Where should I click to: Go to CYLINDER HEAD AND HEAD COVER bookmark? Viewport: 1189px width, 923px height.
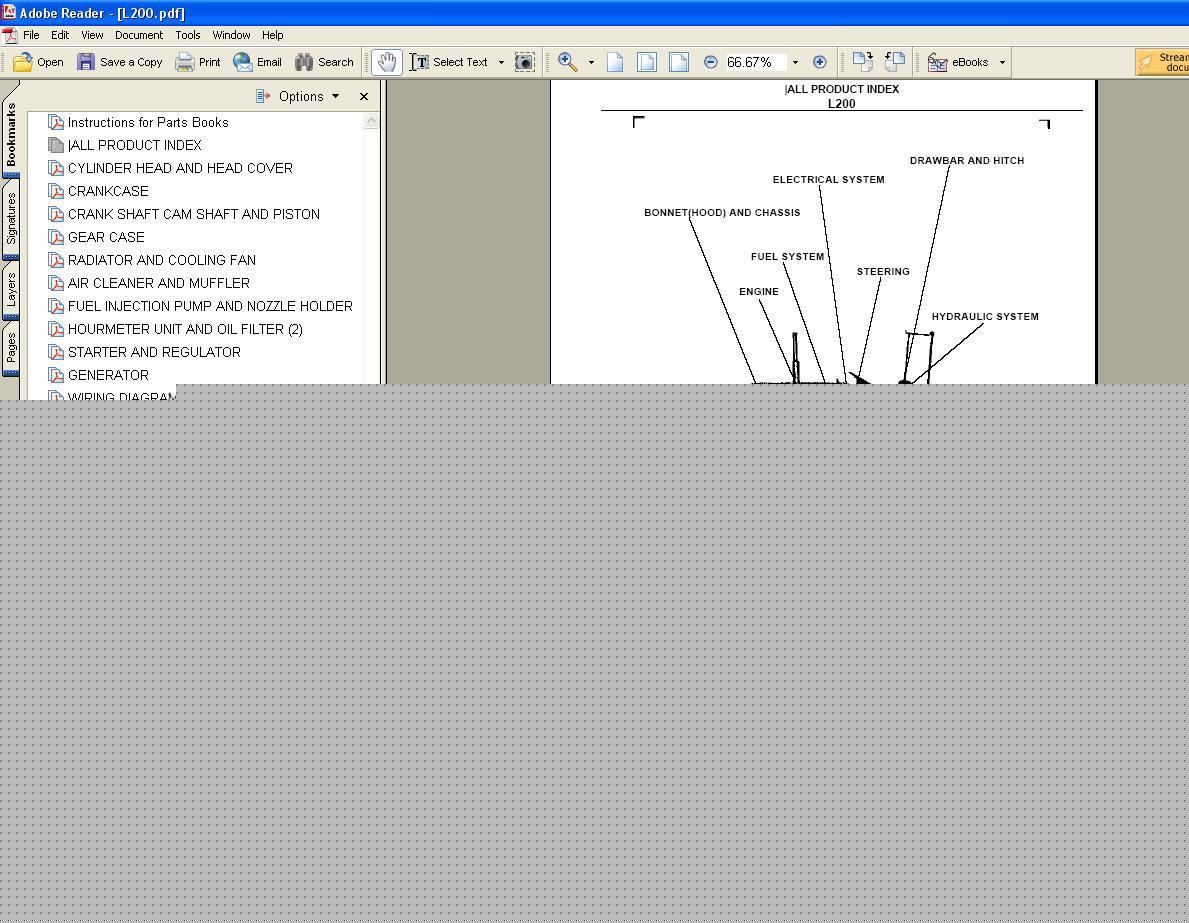click(180, 168)
